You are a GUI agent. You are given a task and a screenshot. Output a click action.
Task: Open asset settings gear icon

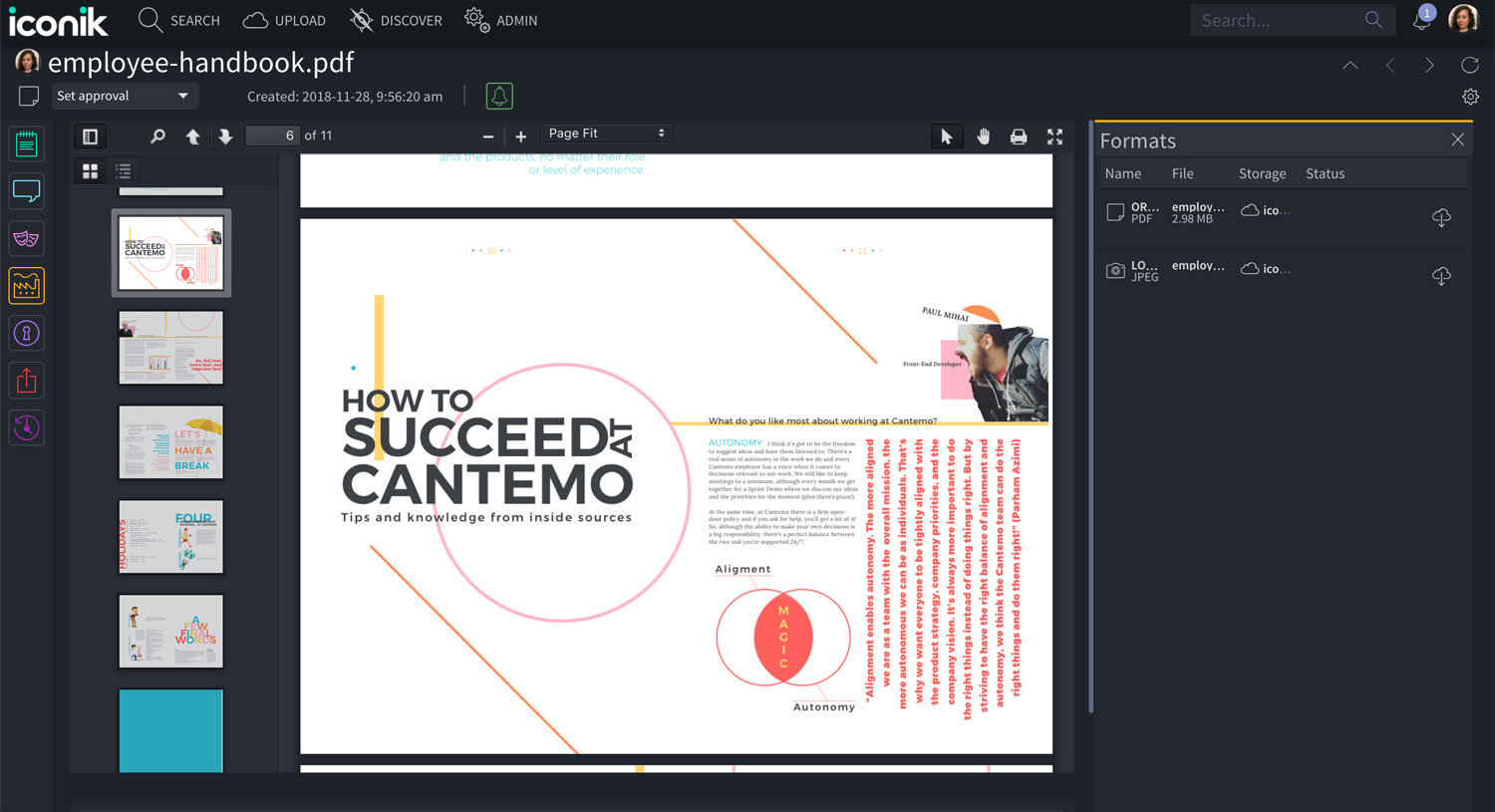(x=1470, y=97)
